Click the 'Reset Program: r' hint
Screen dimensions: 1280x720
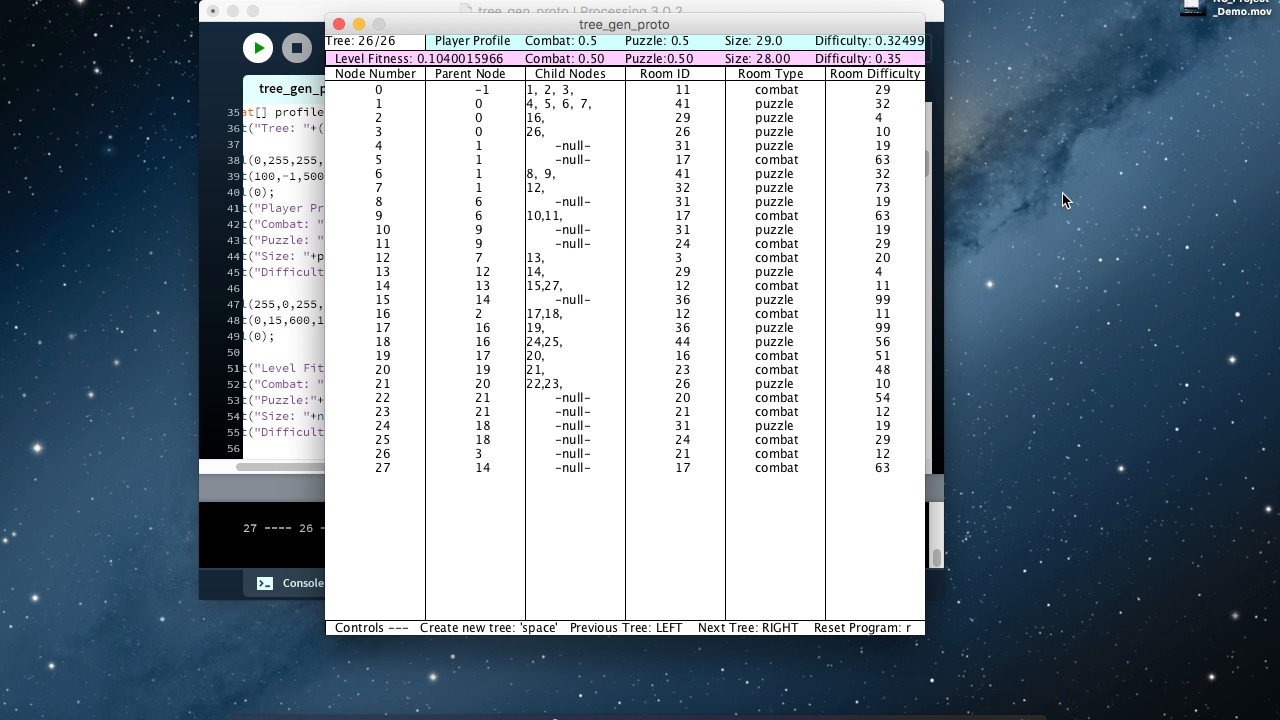click(862, 628)
